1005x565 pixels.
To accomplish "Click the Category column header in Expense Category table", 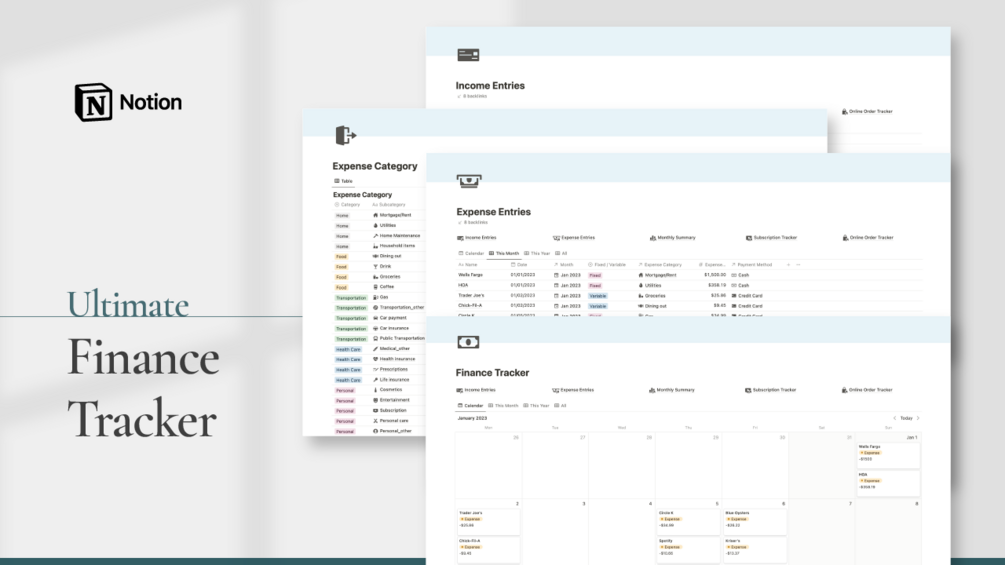I will pos(347,205).
